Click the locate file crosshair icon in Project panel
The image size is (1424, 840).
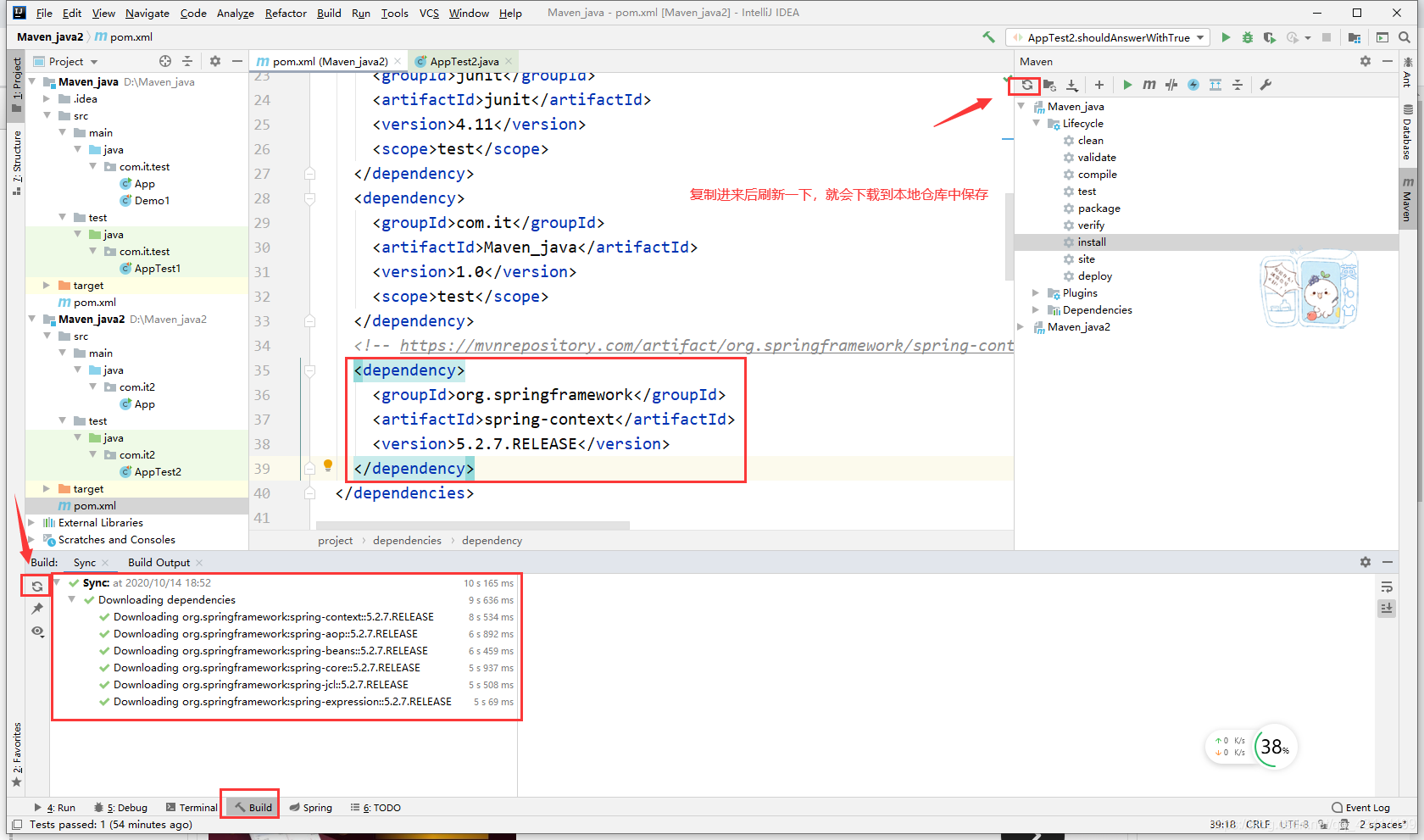point(165,61)
